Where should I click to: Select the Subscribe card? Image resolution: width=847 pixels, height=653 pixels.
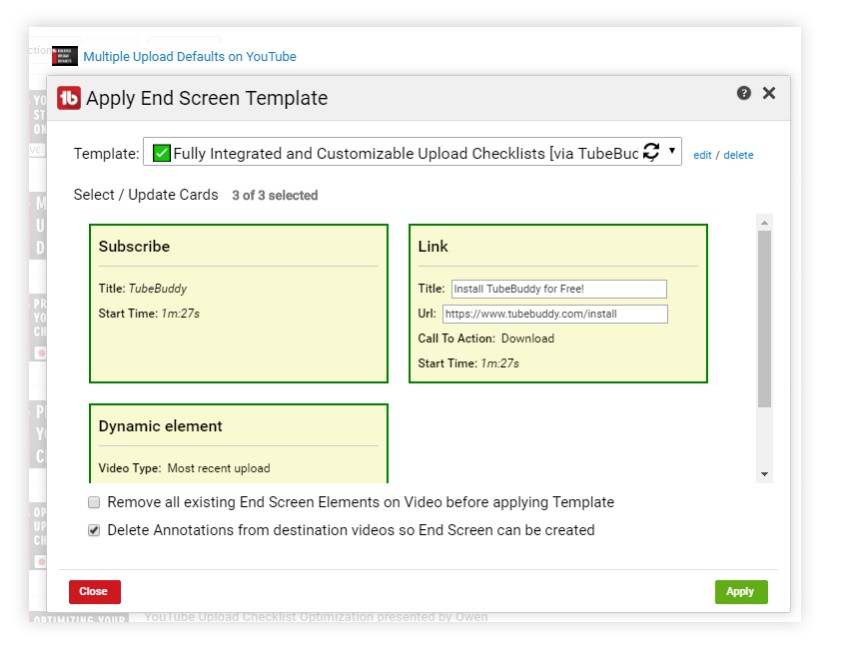coord(238,303)
